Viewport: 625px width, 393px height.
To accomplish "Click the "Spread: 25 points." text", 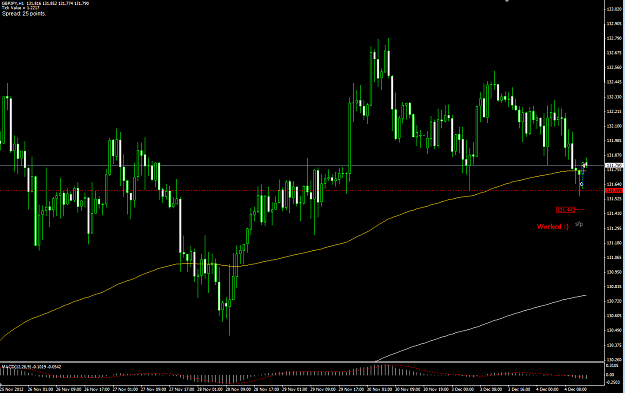I will (24, 14).
